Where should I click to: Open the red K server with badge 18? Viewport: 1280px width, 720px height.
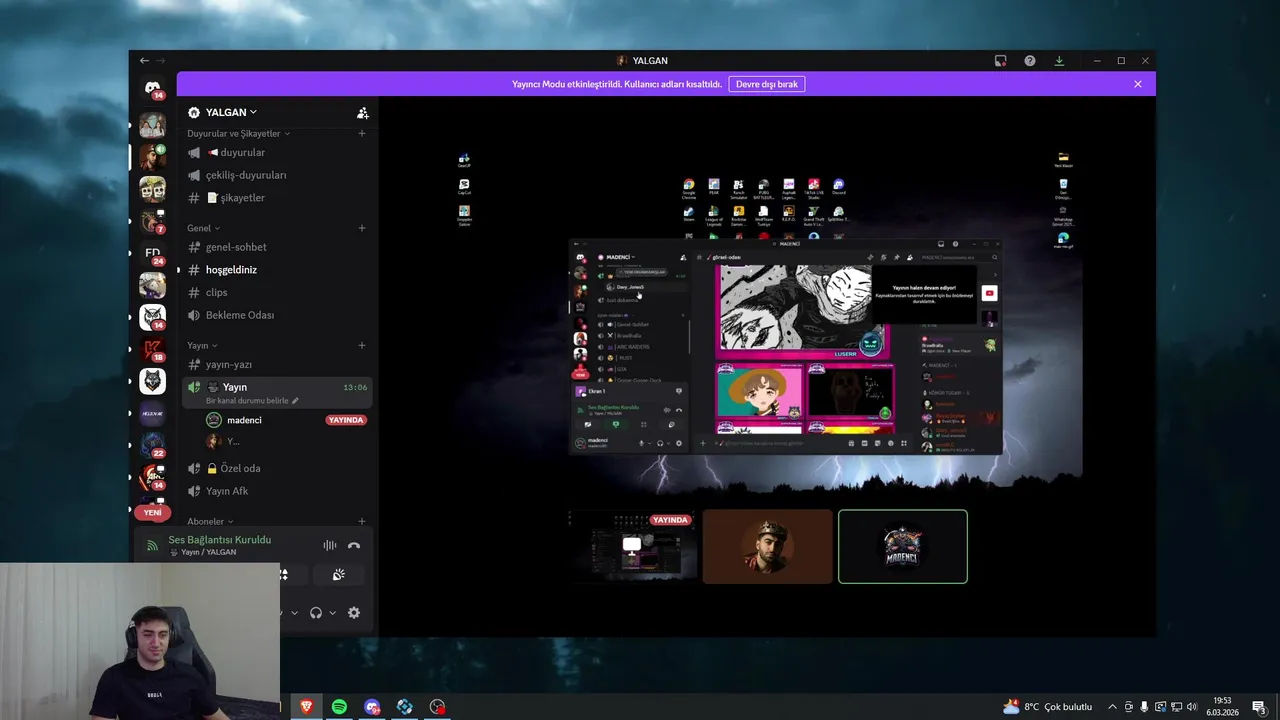[x=152, y=349]
